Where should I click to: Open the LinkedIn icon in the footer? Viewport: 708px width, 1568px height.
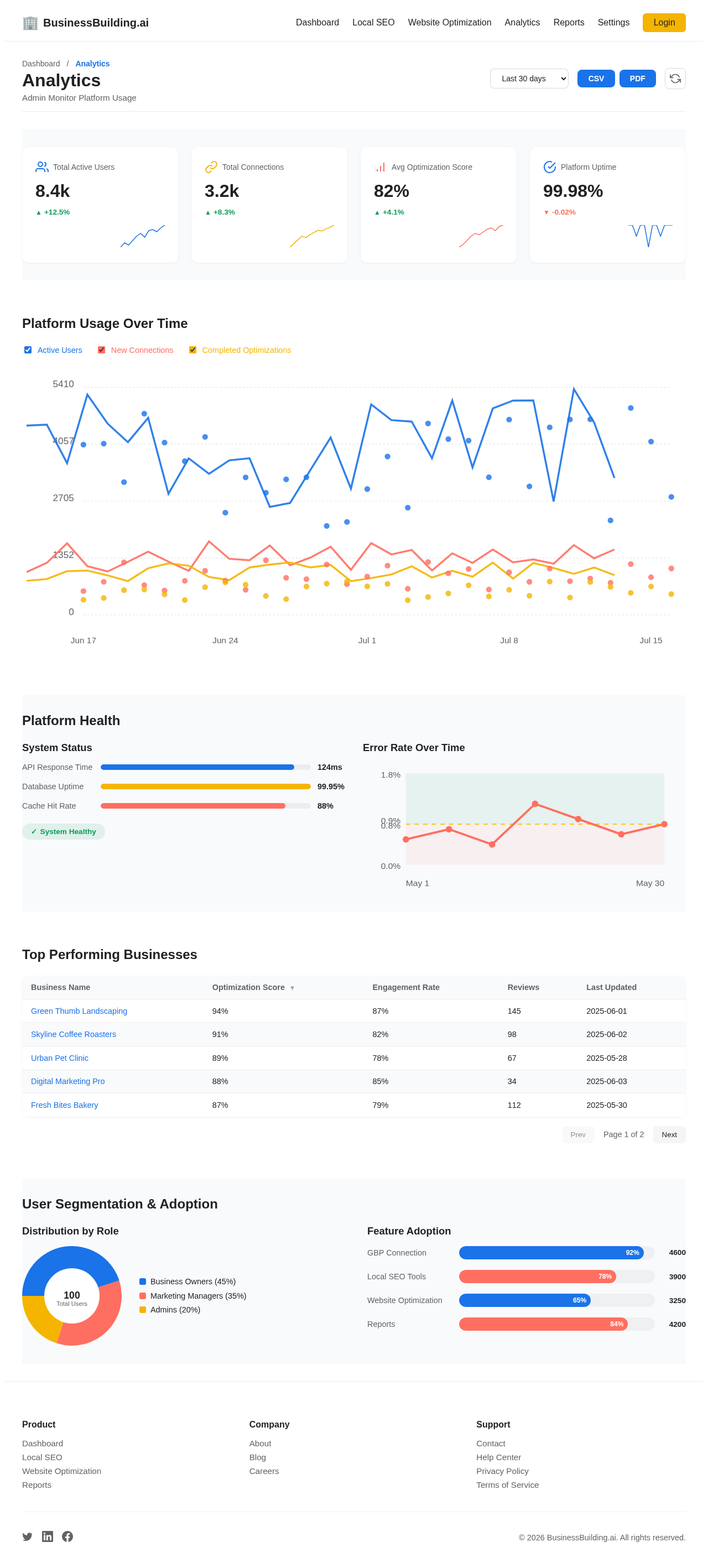point(48,1536)
